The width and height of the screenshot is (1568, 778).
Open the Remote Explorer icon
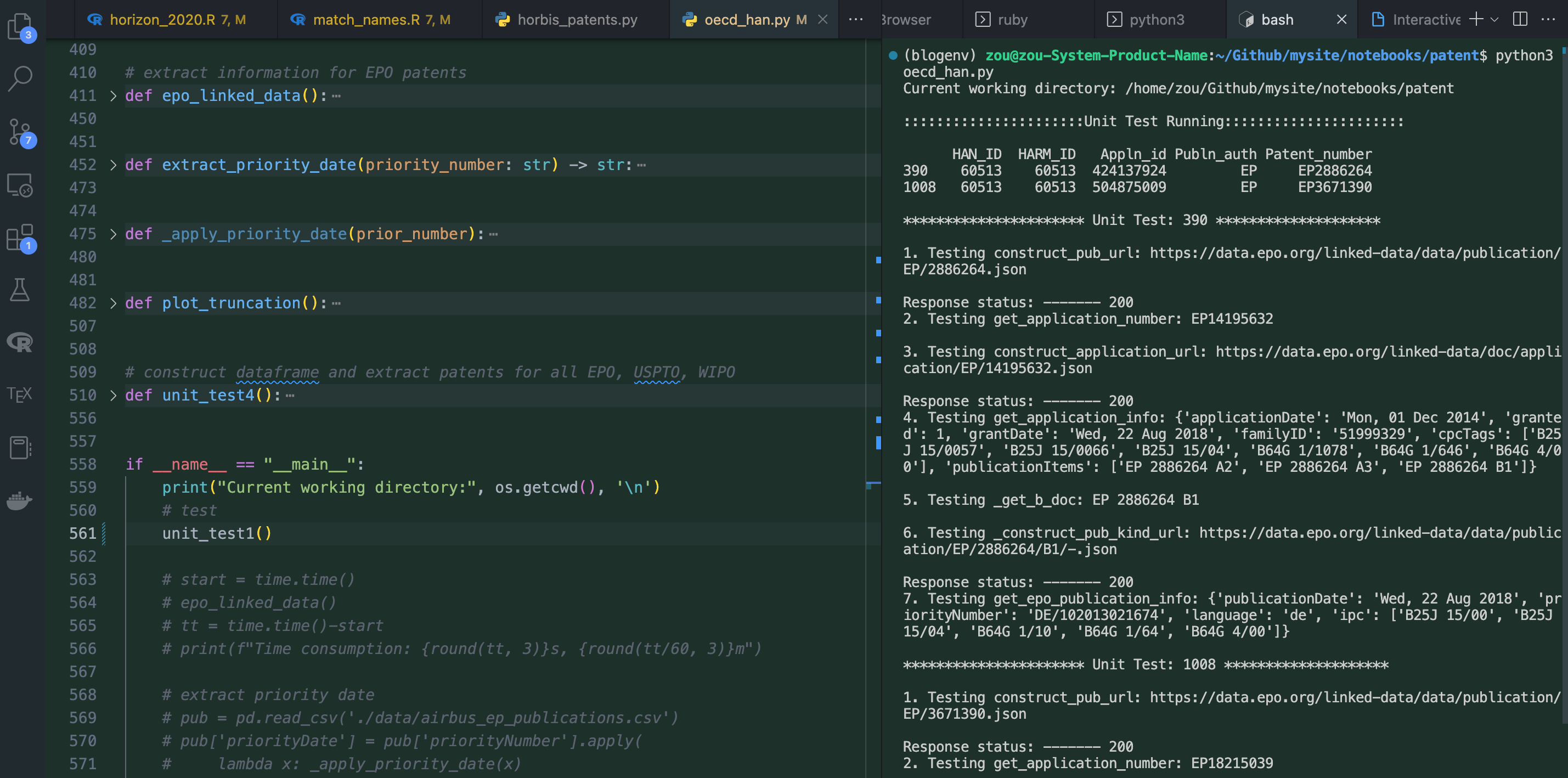(x=20, y=185)
